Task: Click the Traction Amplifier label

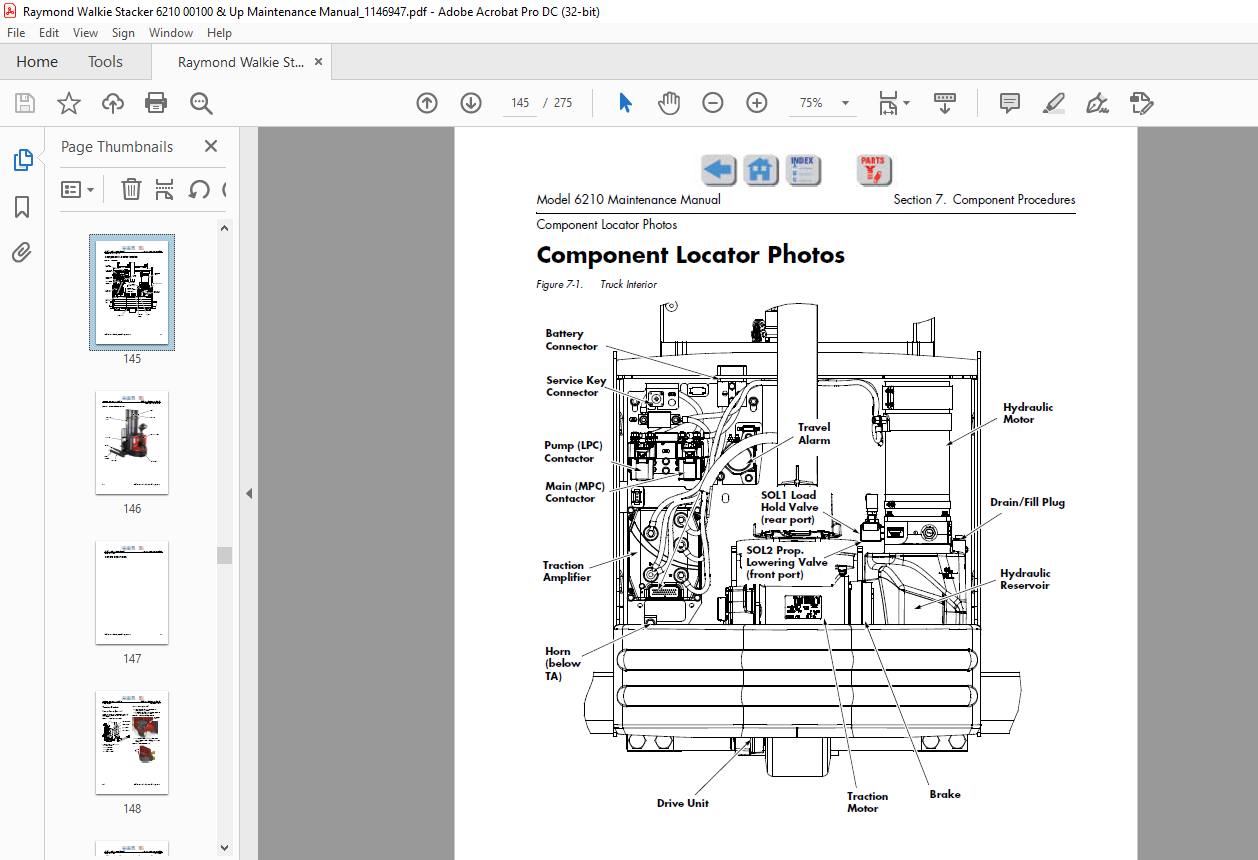Action: [x=566, y=571]
